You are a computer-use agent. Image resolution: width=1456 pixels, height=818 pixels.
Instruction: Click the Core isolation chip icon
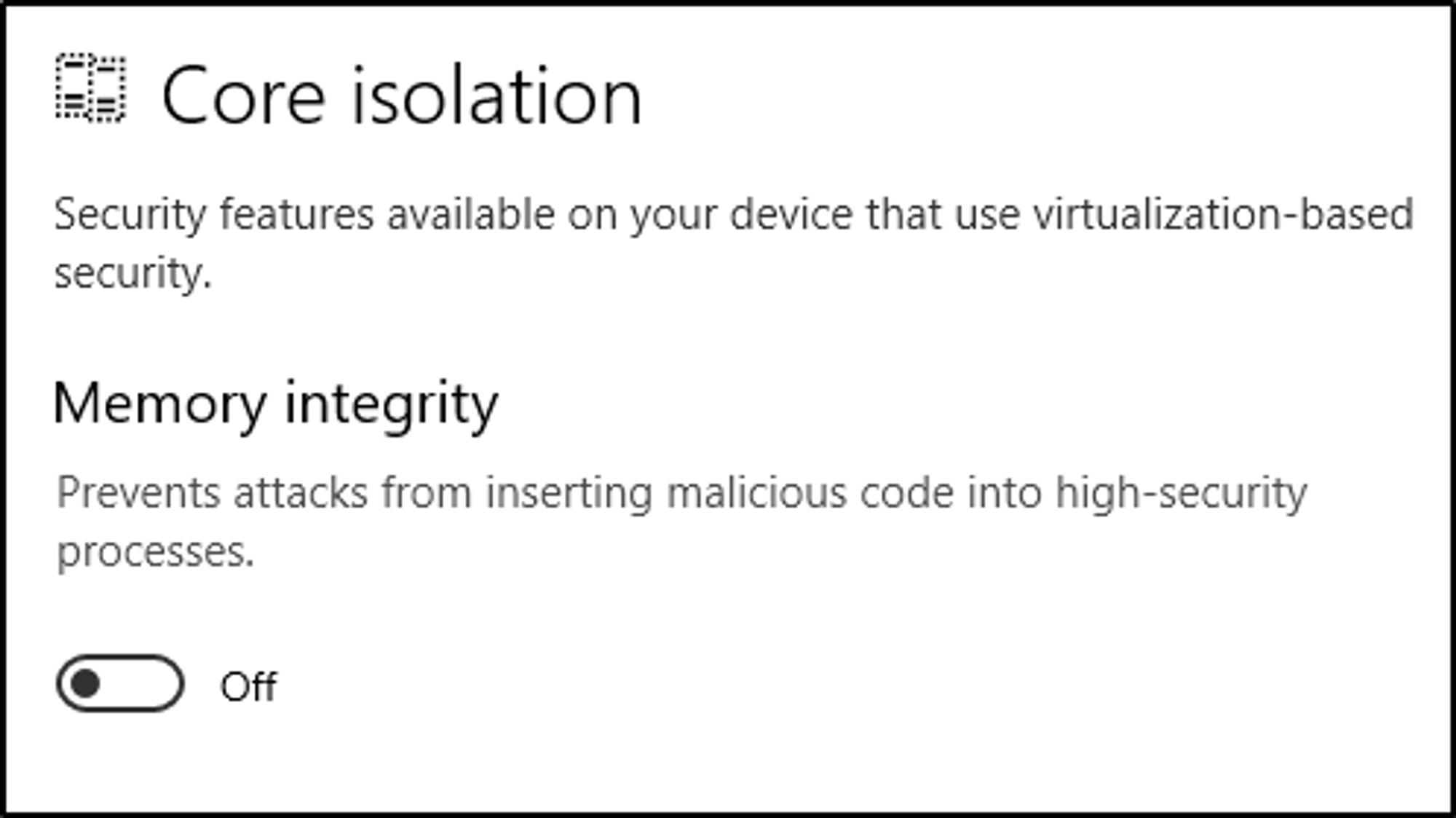click(91, 88)
